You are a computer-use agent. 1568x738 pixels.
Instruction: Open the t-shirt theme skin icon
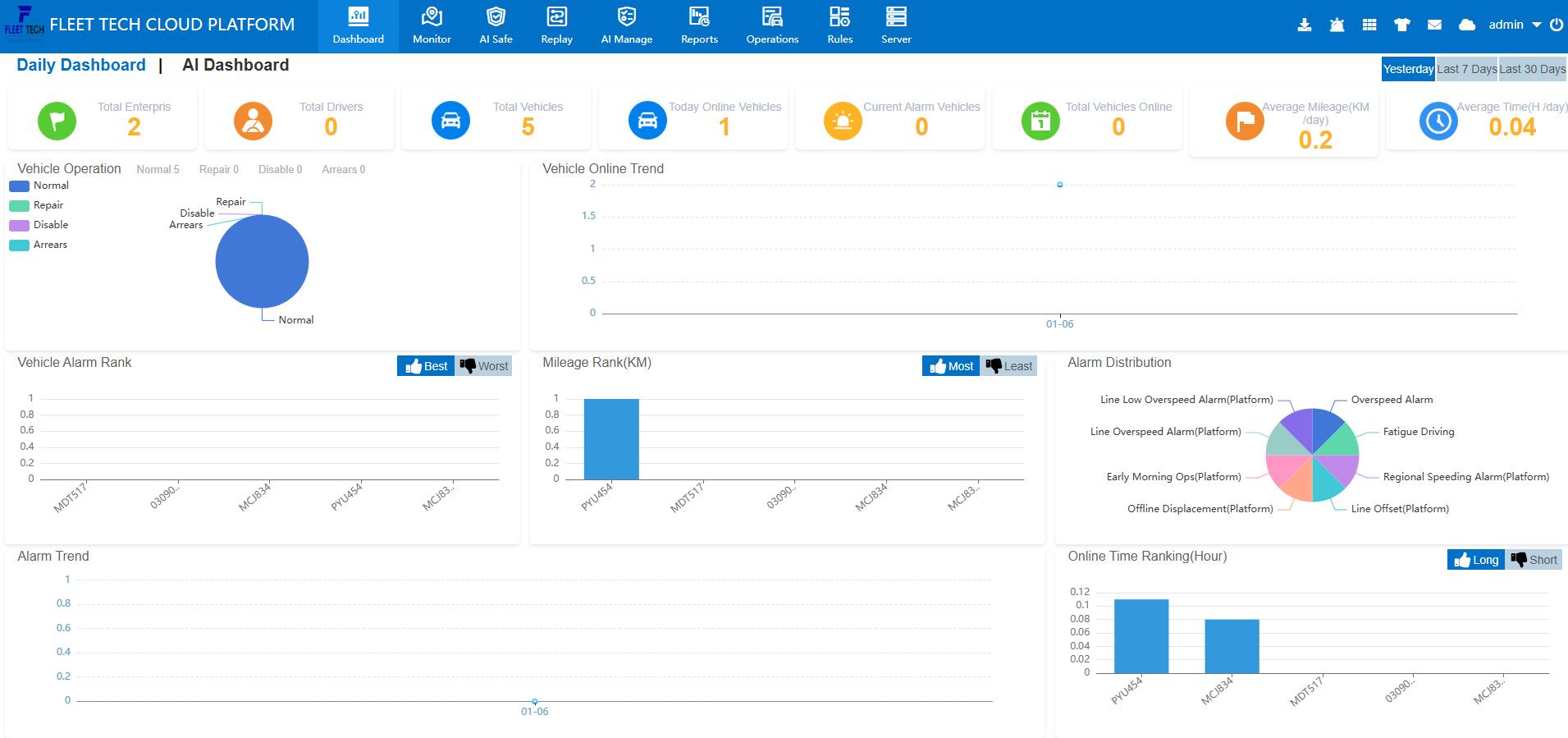click(1402, 25)
